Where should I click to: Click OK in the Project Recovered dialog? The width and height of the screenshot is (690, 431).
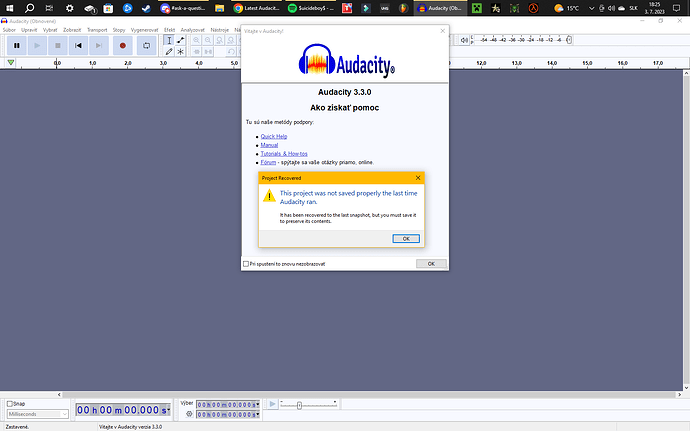tap(406, 239)
